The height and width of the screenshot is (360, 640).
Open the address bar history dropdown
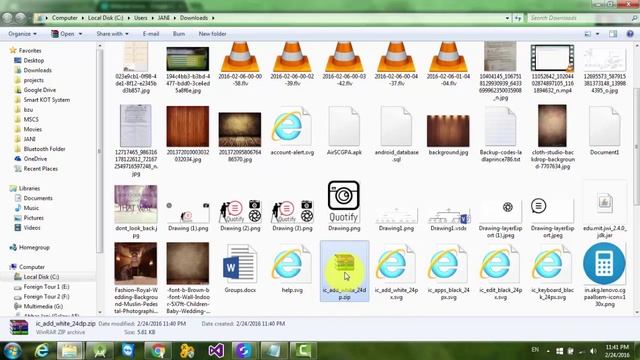tap(507, 18)
